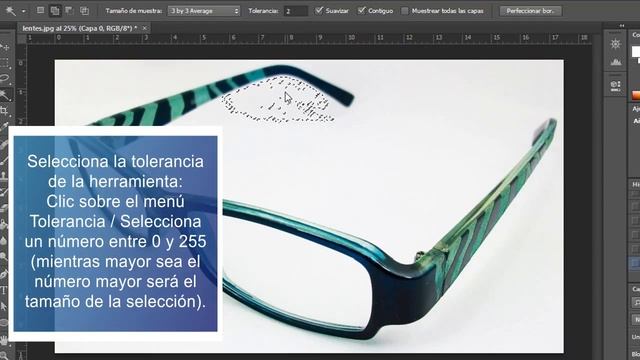This screenshot has width=640, height=360.
Task: Click the Perfeccionar borde button
Action: (x=530, y=11)
